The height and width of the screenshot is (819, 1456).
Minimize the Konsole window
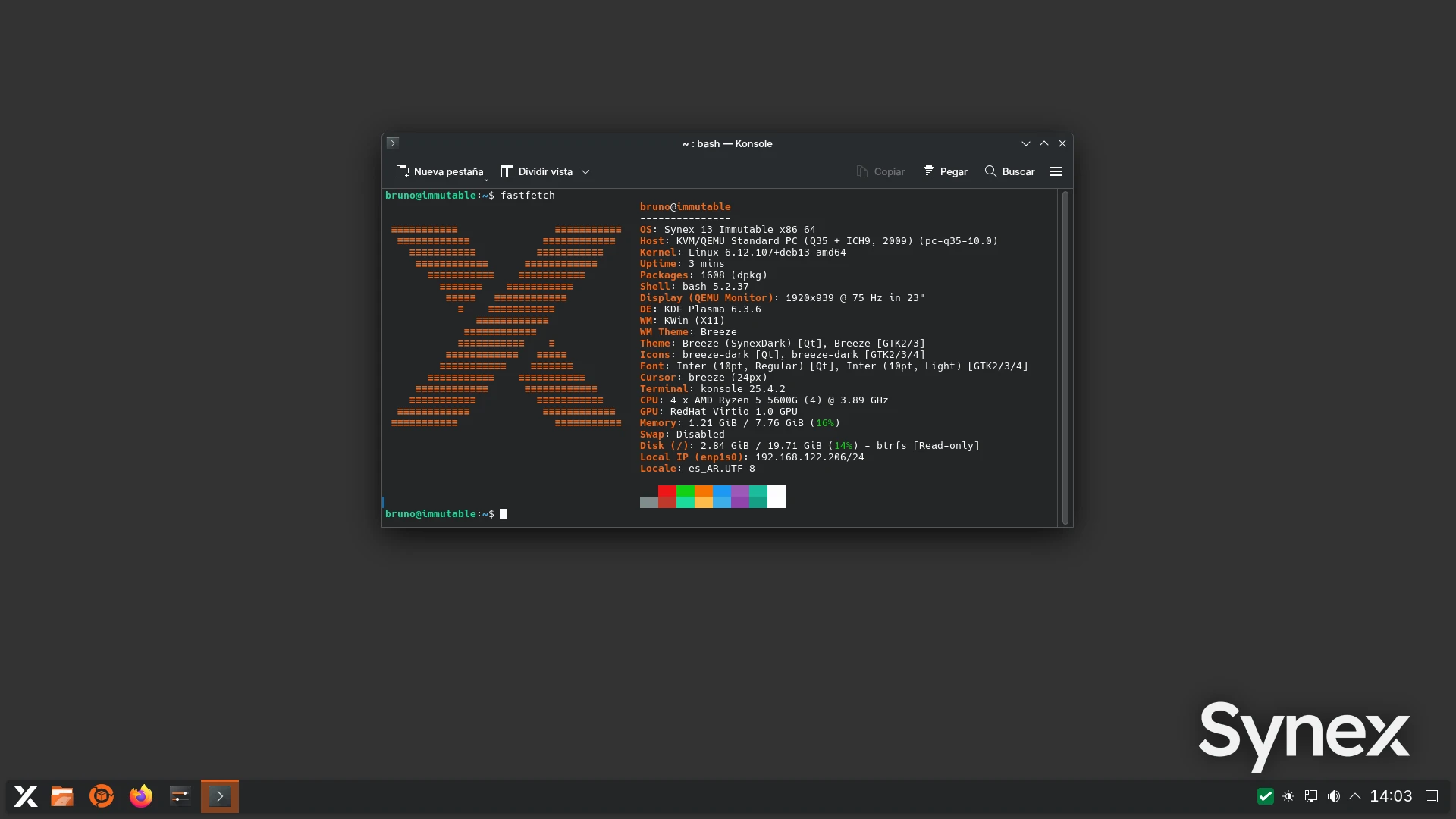pyautogui.click(x=1026, y=143)
